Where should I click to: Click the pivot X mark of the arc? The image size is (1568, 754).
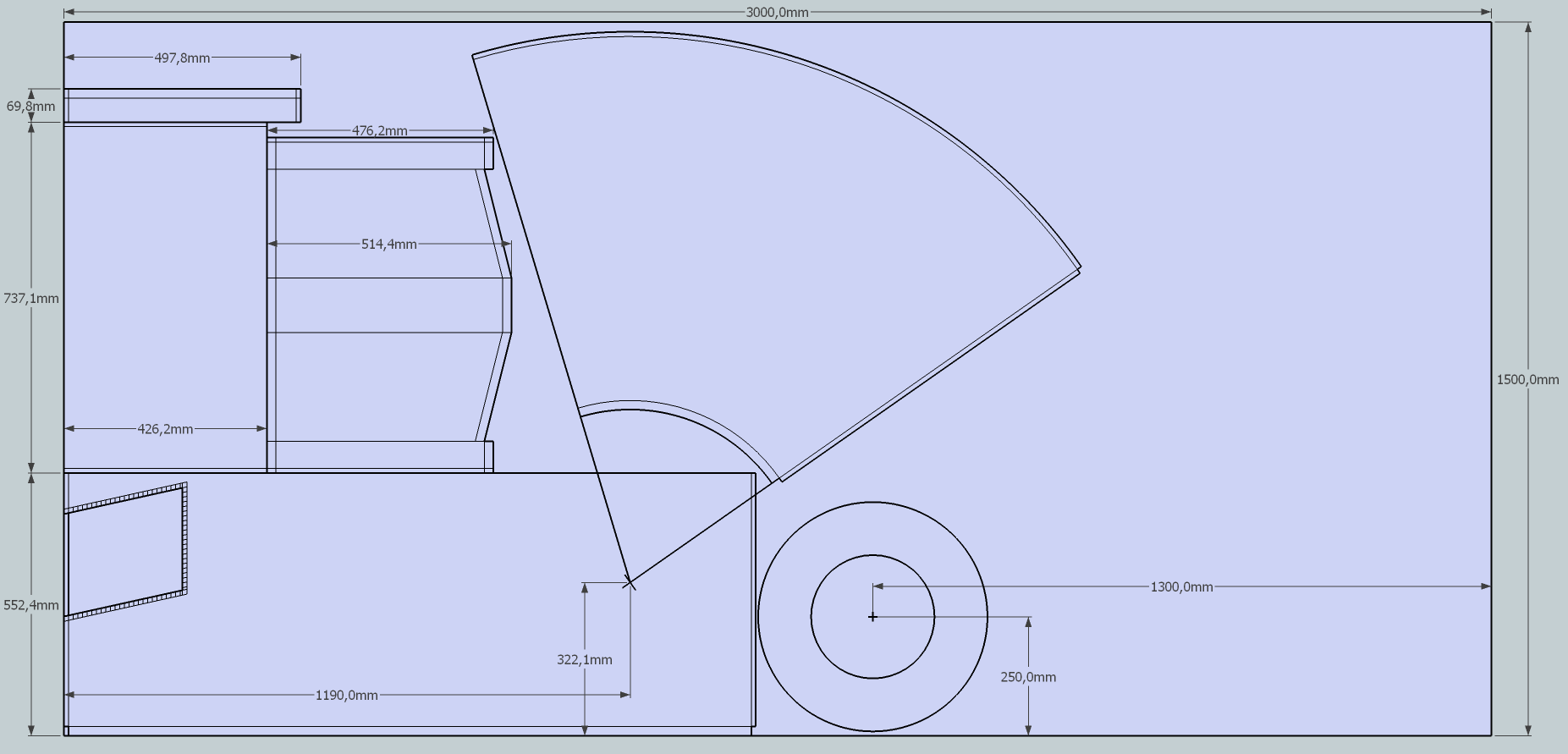tap(629, 583)
